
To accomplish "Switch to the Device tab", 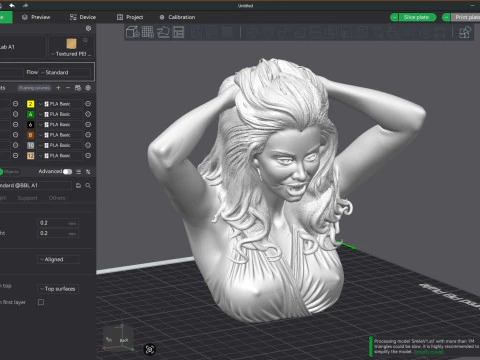I will point(83,17).
